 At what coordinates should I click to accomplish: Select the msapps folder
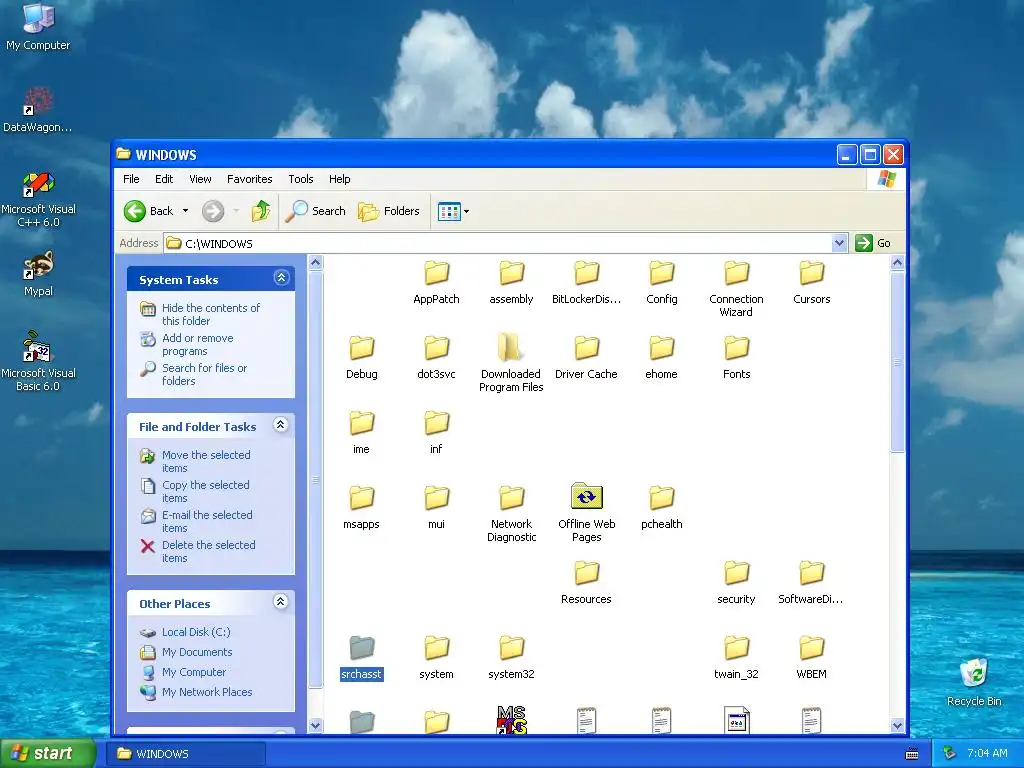coord(361,507)
